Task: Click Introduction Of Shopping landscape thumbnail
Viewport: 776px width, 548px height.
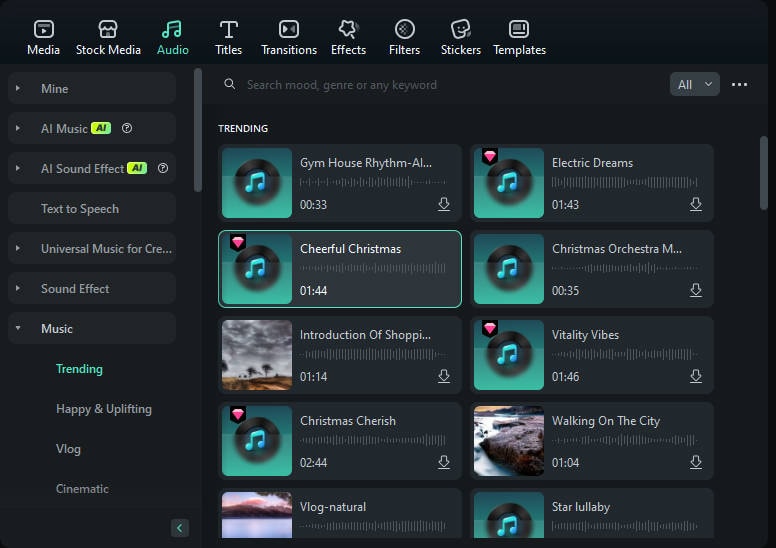Action: pyautogui.click(x=257, y=355)
